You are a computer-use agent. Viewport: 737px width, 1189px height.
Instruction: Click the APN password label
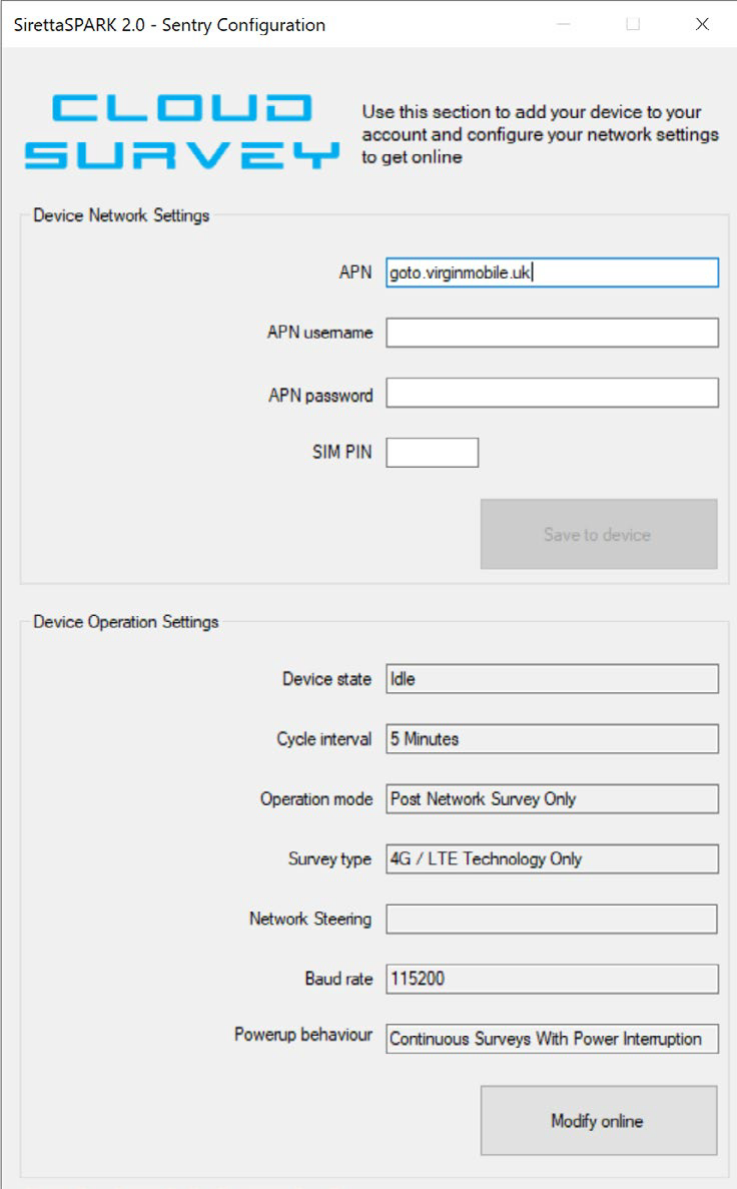[x=320, y=395]
